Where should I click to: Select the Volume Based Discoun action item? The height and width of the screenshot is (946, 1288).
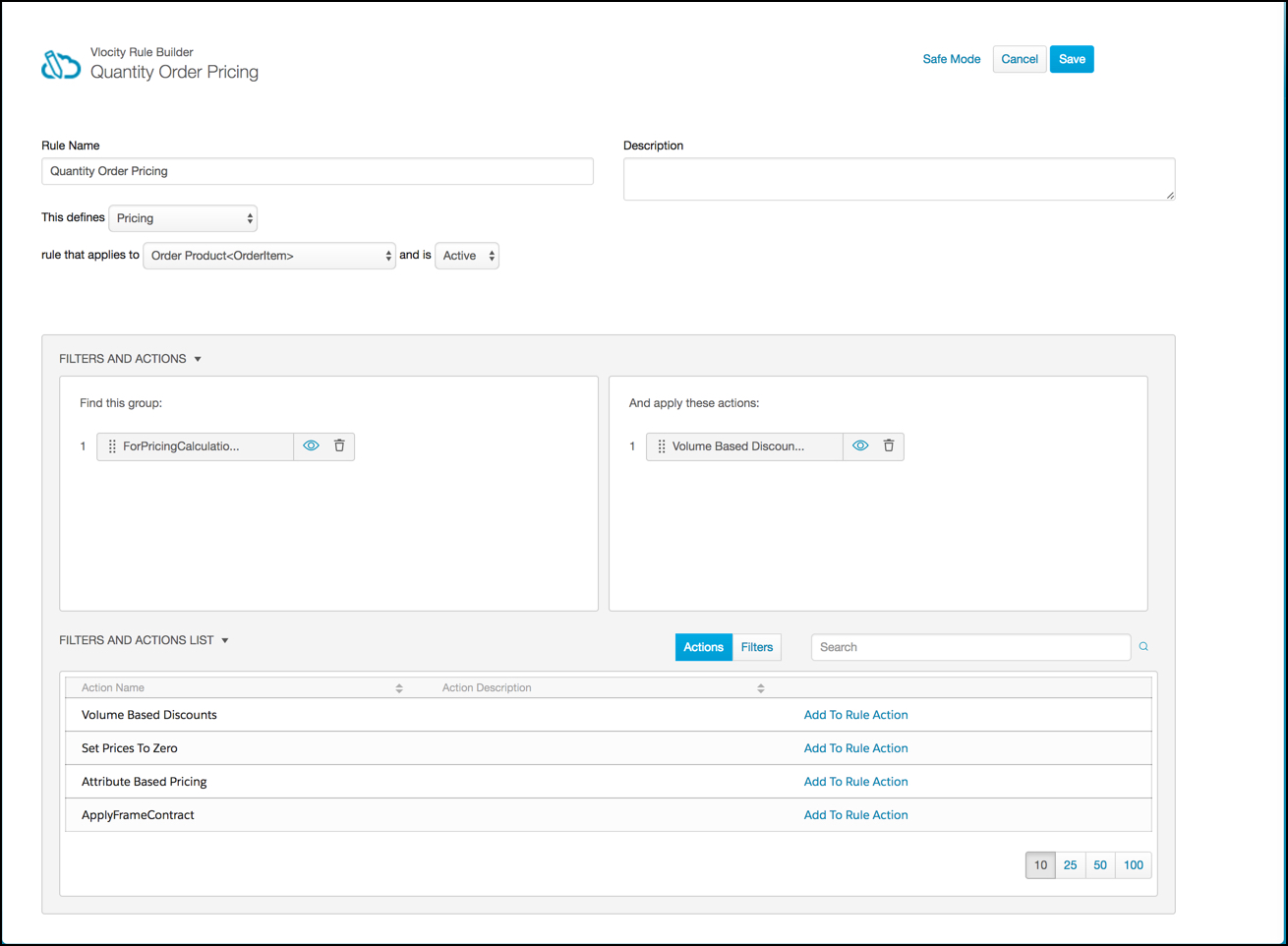coord(744,446)
